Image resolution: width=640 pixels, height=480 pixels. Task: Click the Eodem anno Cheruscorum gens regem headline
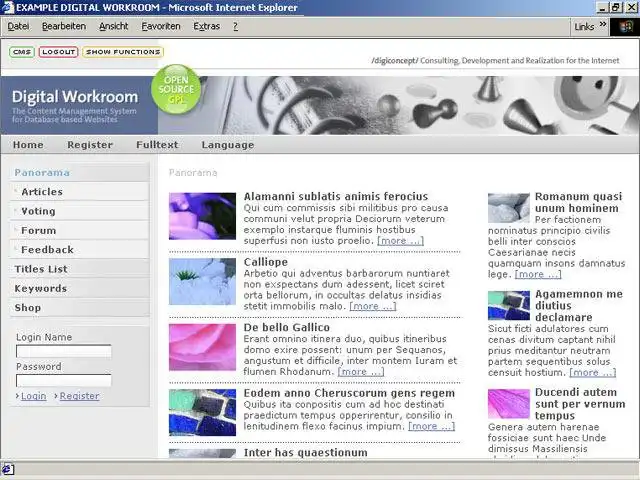[x=349, y=393]
